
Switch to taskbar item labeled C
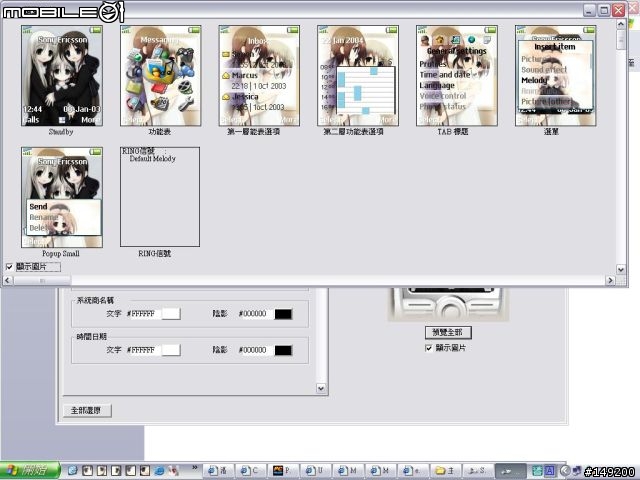pyautogui.click(x=250, y=471)
